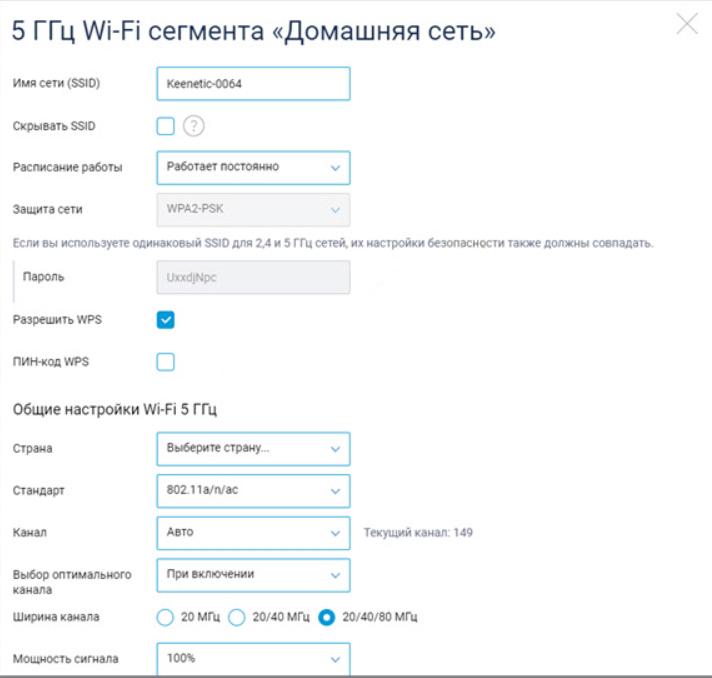The width and height of the screenshot is (712, 678).
Task: Select the 20 МГц channel width radio
Action: tap(165, 617)
